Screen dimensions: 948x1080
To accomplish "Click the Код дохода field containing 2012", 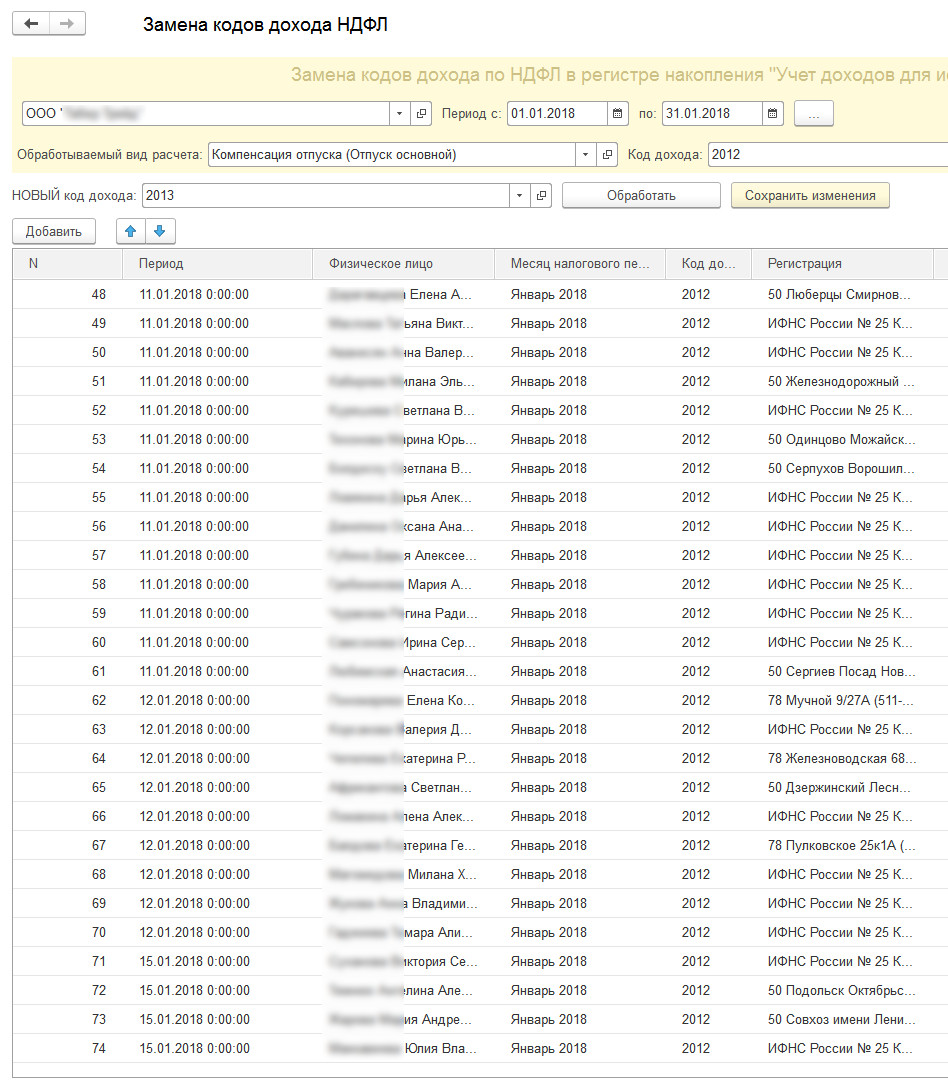I will tap(828, 154).
